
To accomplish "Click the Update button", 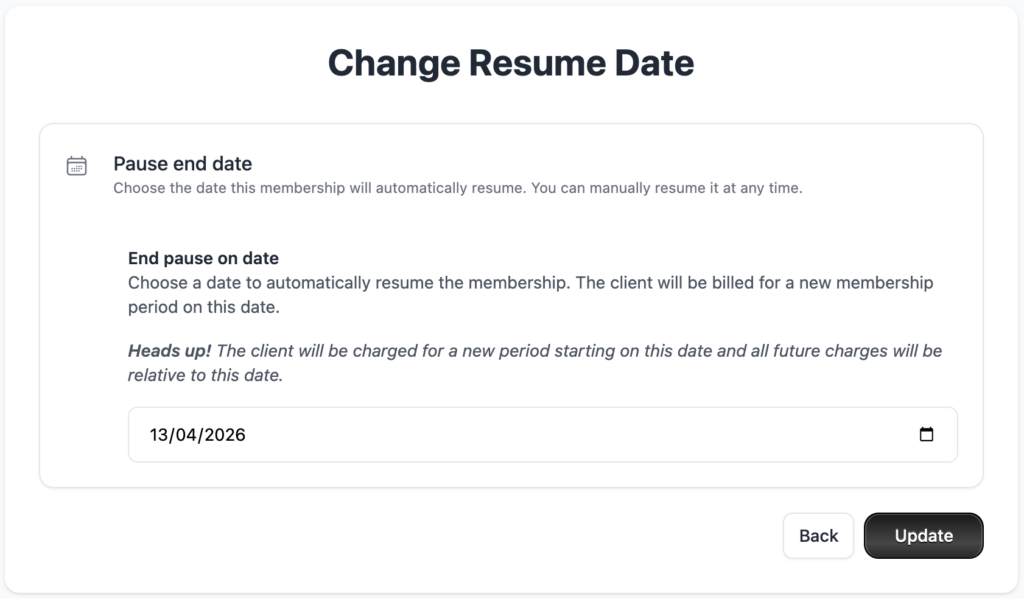I will click(923, 536).
